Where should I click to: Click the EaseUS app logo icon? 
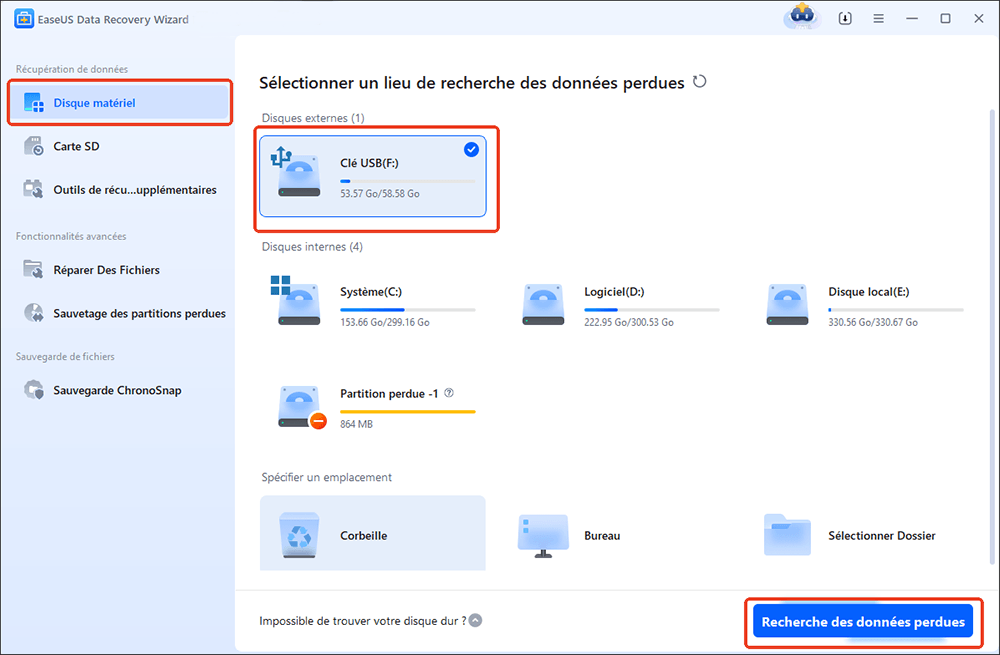[x=24, y=19]
